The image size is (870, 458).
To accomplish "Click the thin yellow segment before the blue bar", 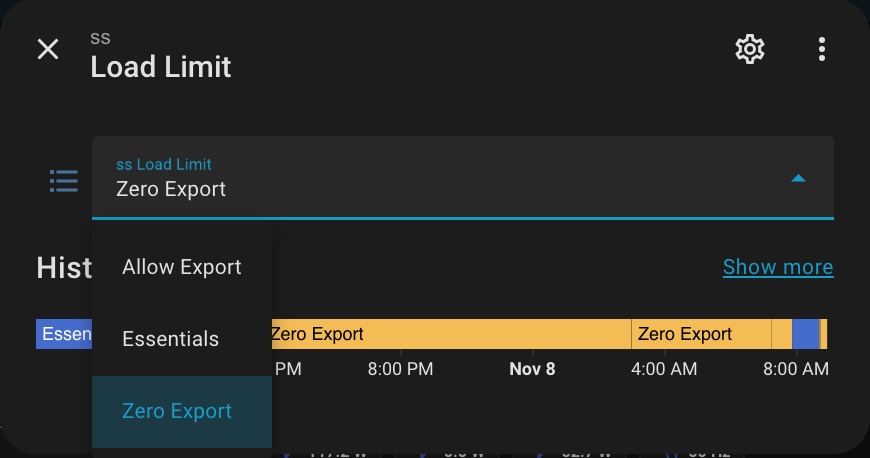I will pos(781,334).
